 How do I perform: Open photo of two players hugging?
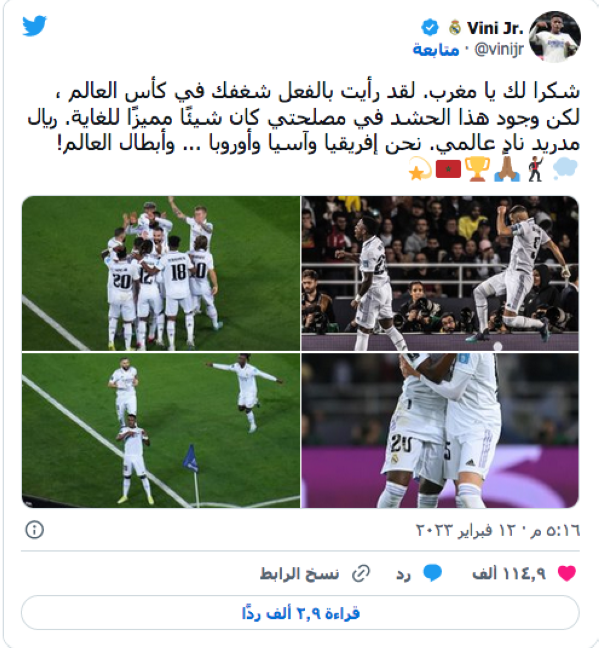click(x=440, y=431)
